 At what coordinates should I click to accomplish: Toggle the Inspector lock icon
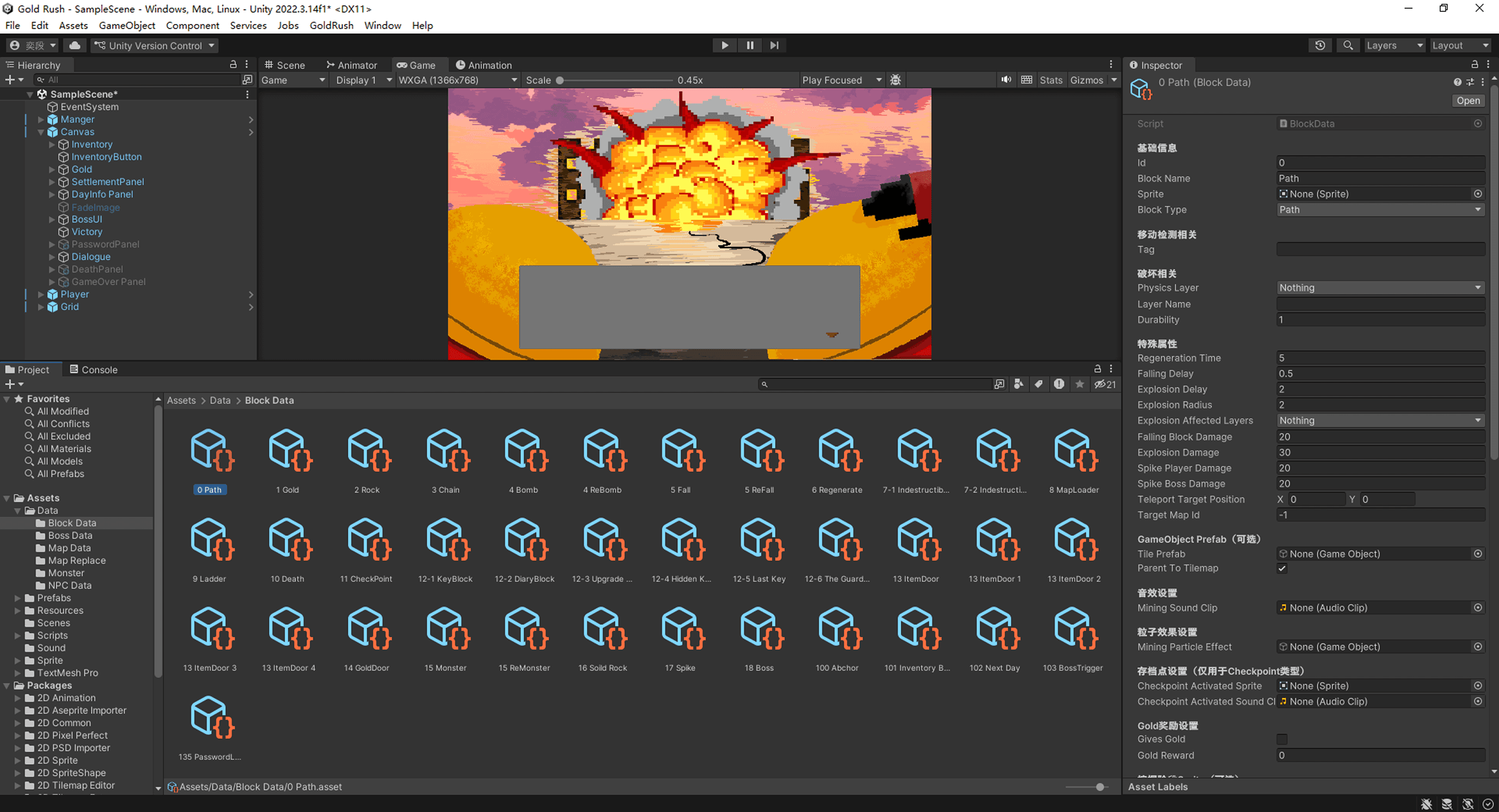coord(1474,65)
